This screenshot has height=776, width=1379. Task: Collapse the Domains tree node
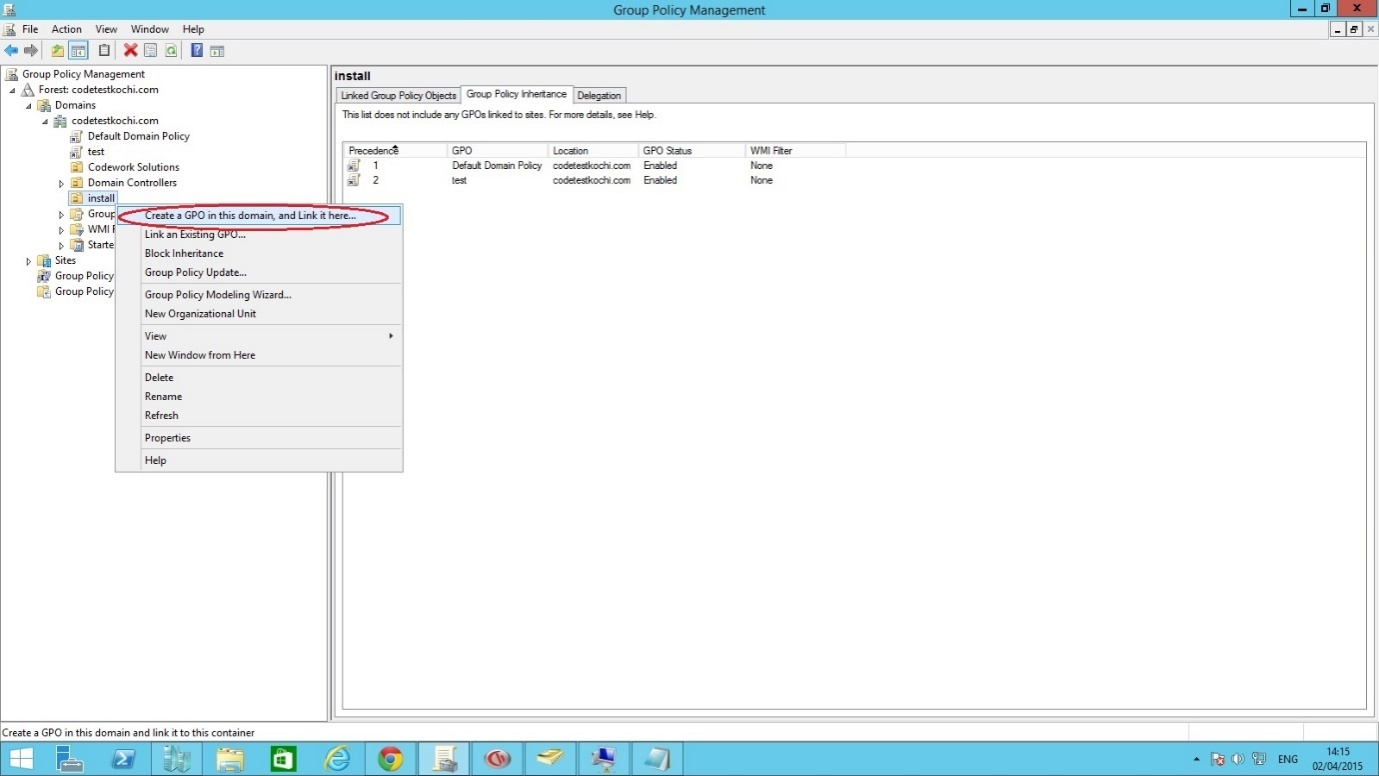pyautogui.click(x=28, y=106)
